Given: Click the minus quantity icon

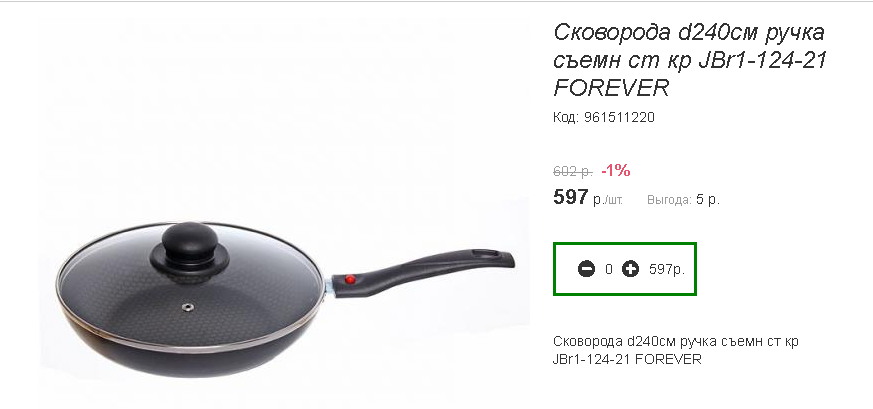Looking at the screenshot, I should tap(586, 269).
